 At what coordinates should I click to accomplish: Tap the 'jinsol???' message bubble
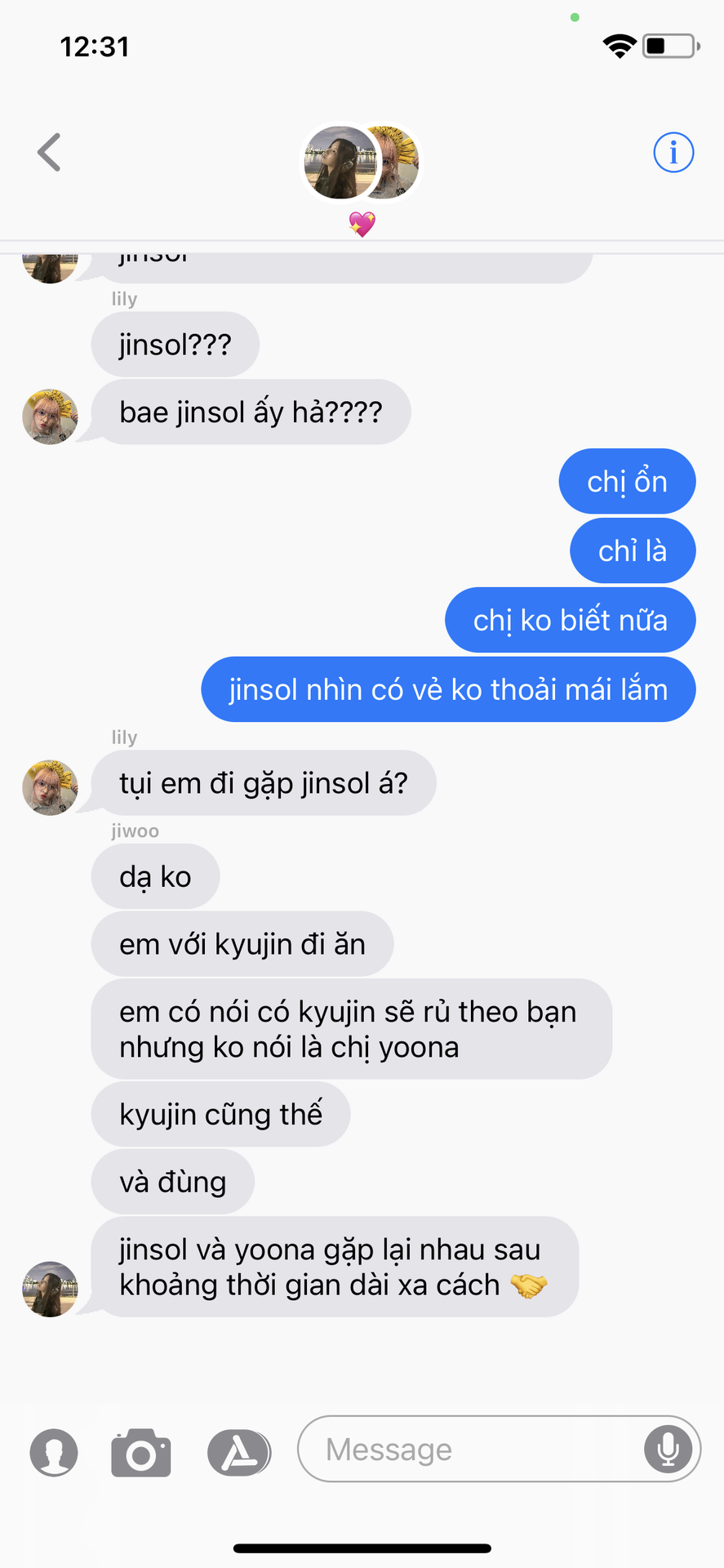[175, 344]
